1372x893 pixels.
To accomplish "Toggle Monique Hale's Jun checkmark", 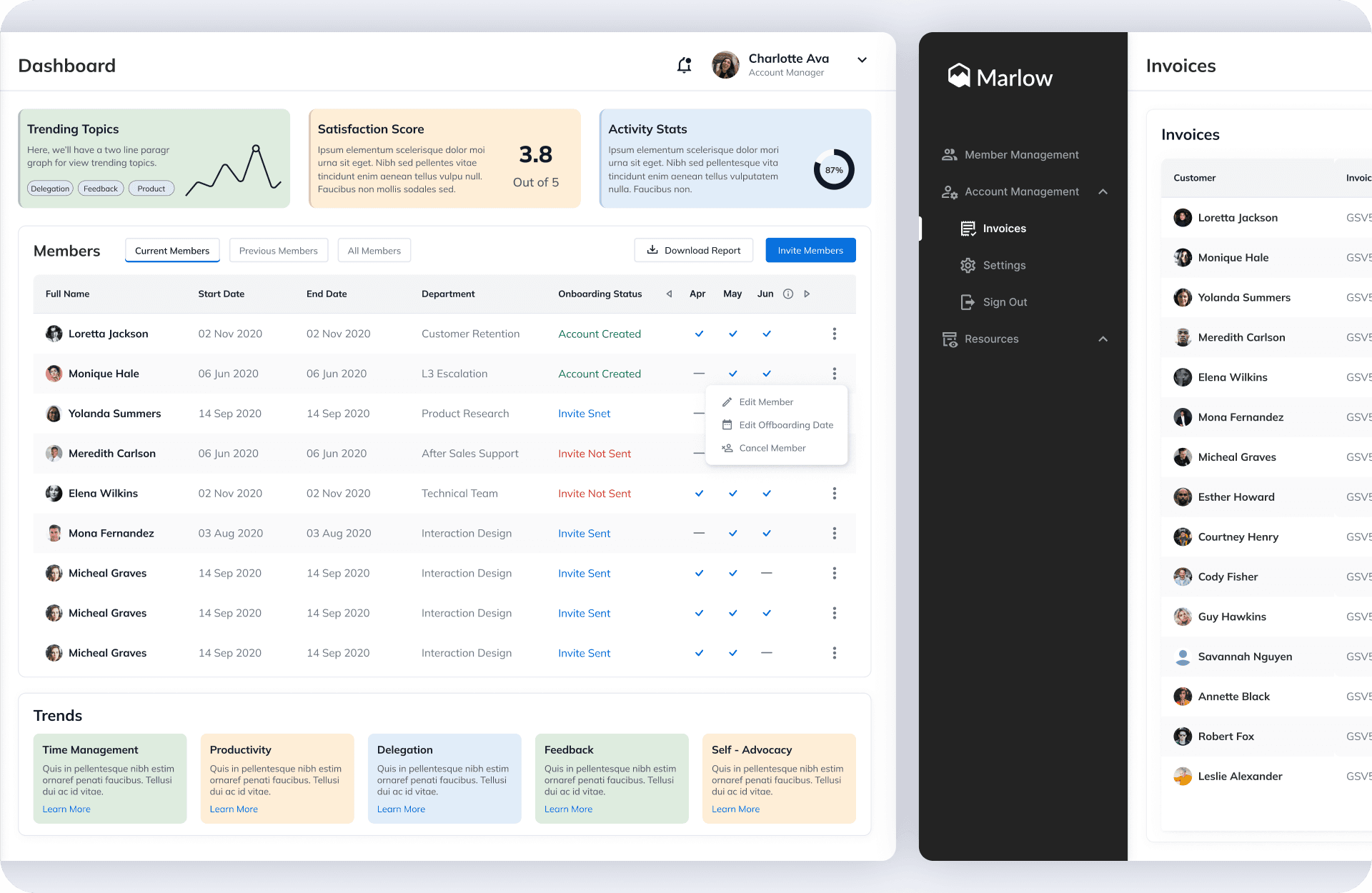I will [766, 374].
